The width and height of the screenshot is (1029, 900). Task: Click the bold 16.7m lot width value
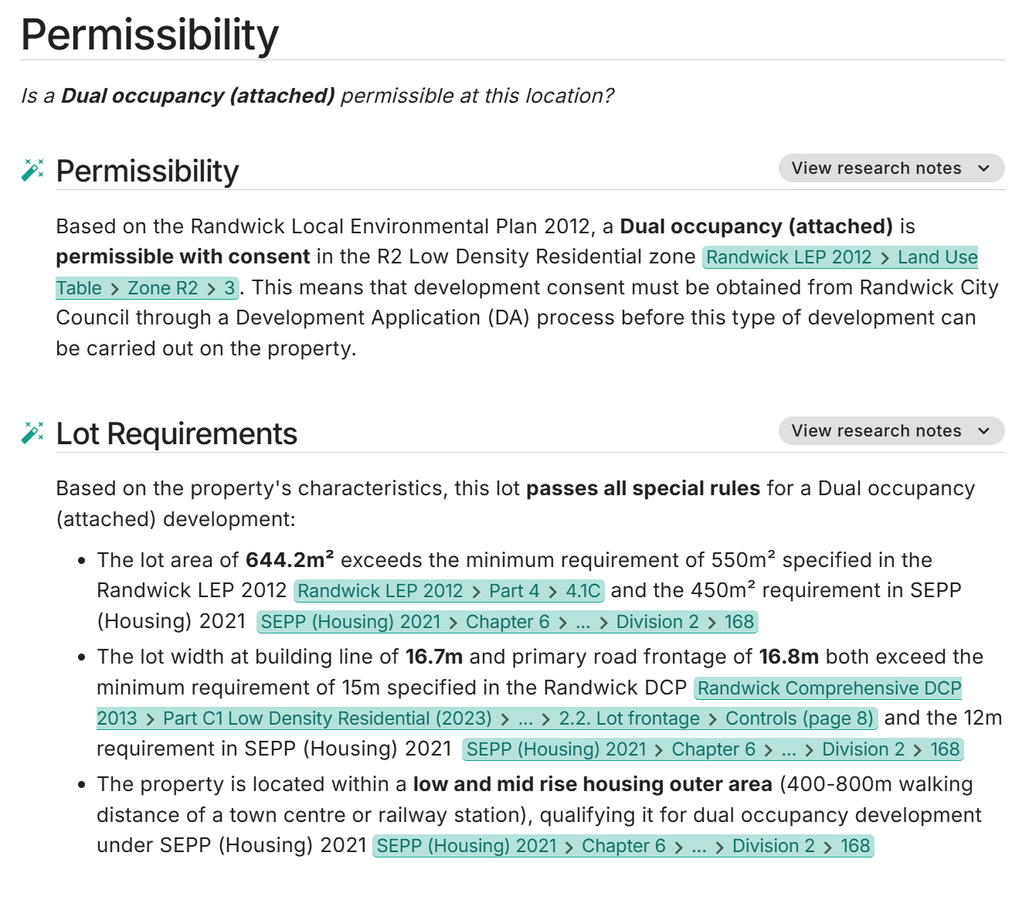coord(434,657)
